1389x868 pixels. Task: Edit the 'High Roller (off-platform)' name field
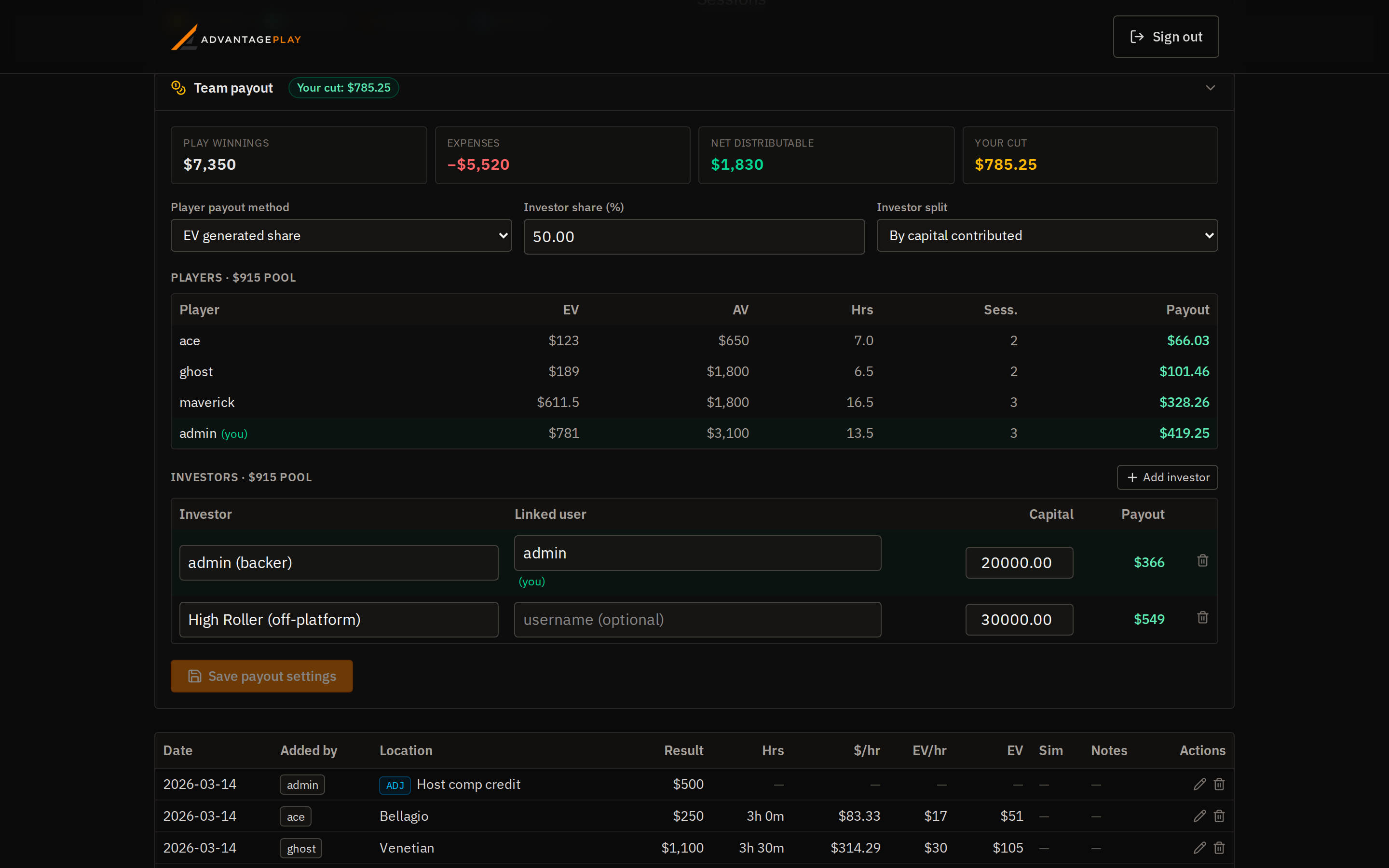[x=339, y=620]
